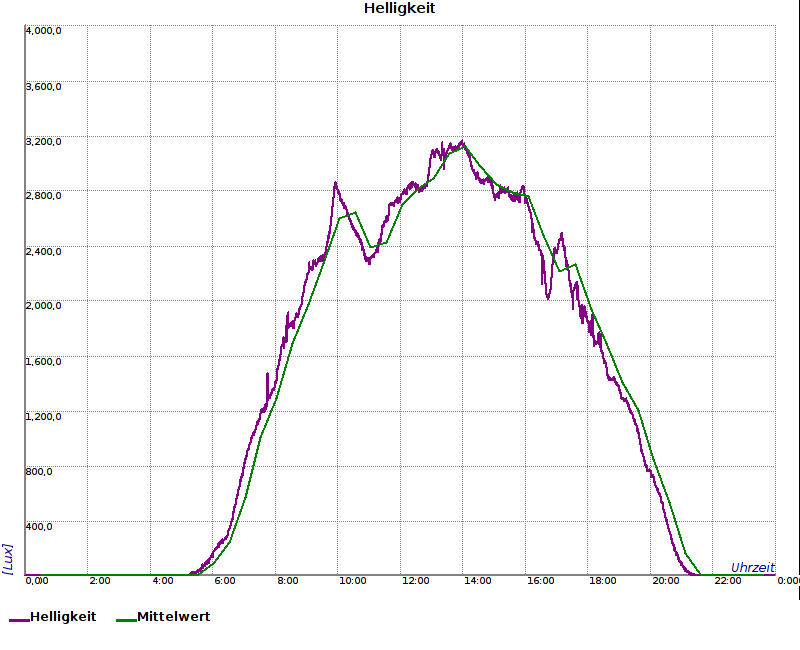The image size is (800, 650).
Task: Click the 16:00 time label
Action: [540, 581]
